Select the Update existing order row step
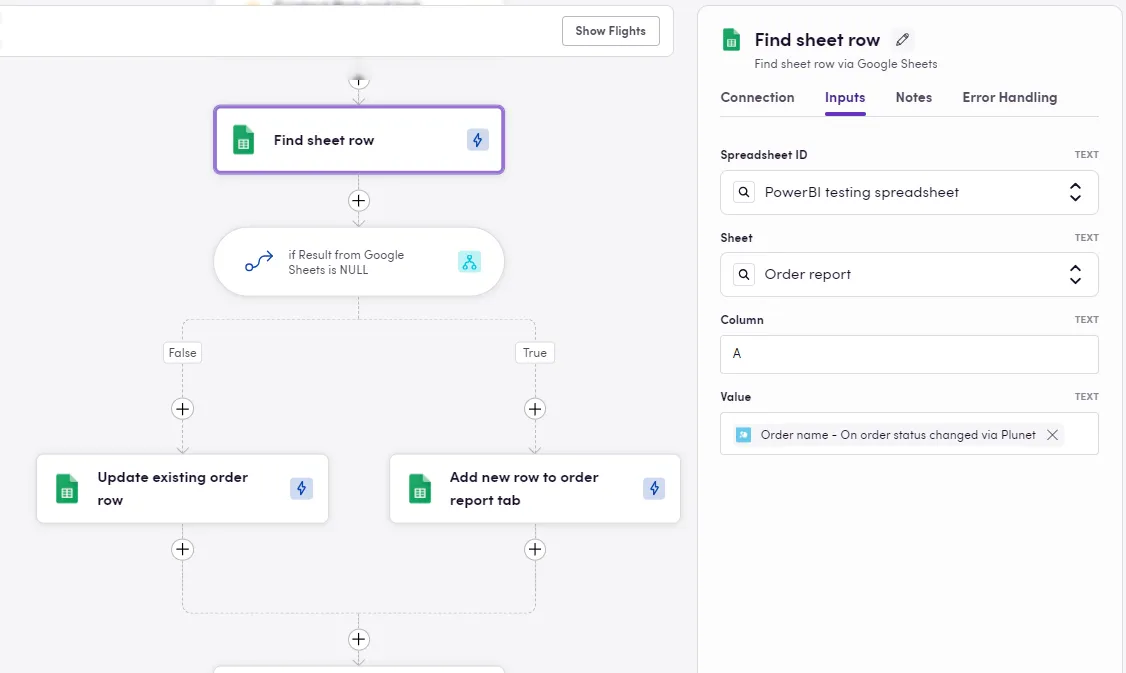1126x673 pixels. (172, 488)
